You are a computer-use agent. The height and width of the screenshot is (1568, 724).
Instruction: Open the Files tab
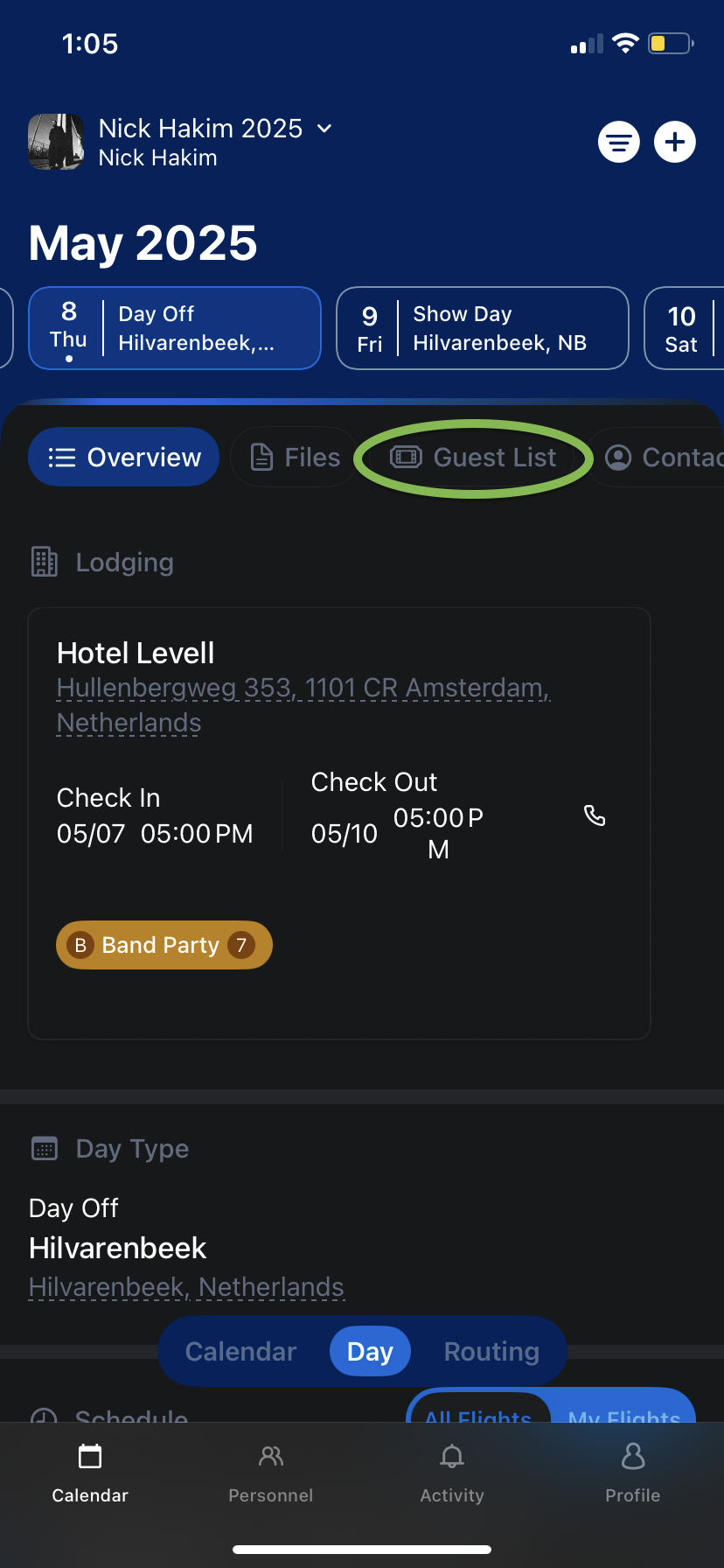(295, 458)
